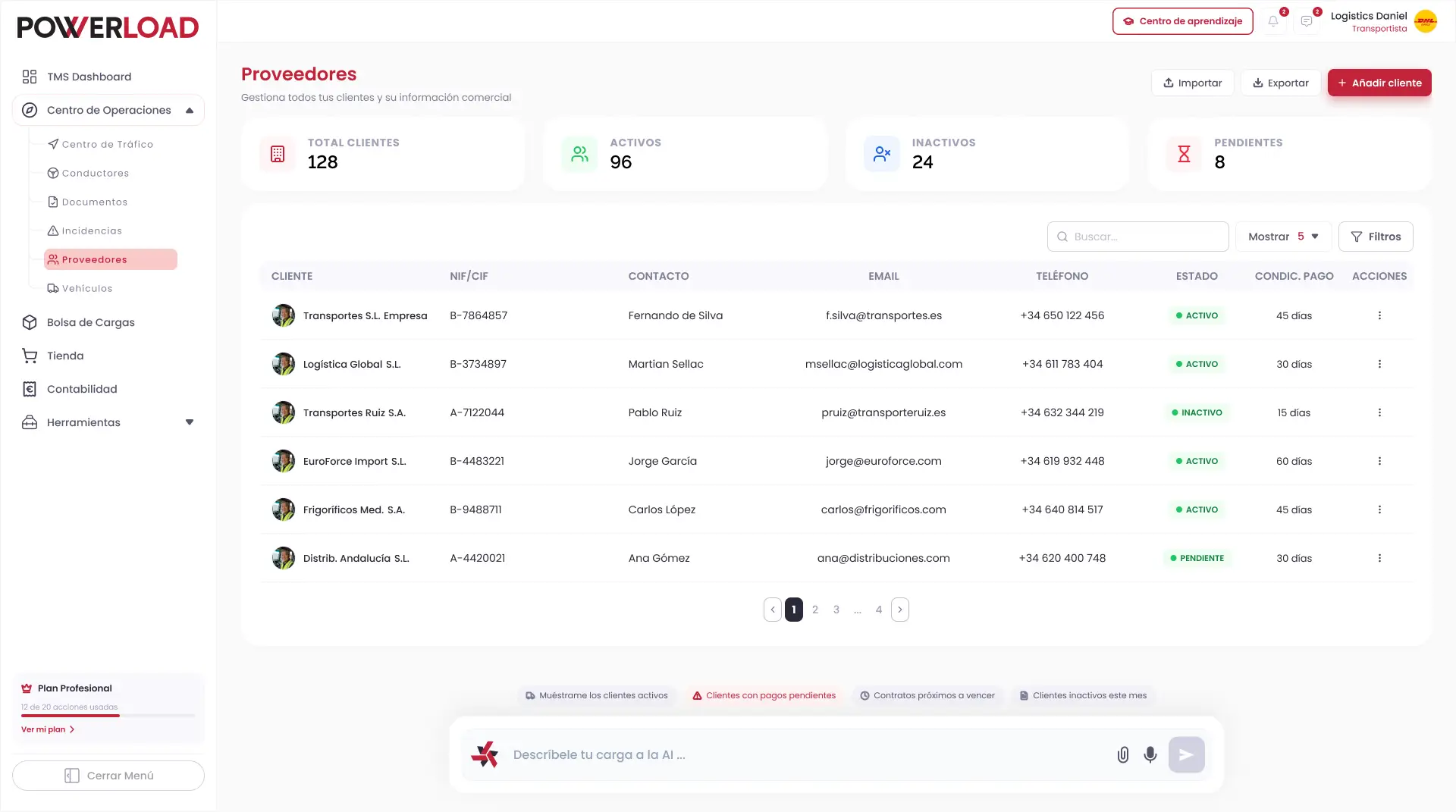
Task: Click Logistics Daniel user name
Action: [1369, 16]
